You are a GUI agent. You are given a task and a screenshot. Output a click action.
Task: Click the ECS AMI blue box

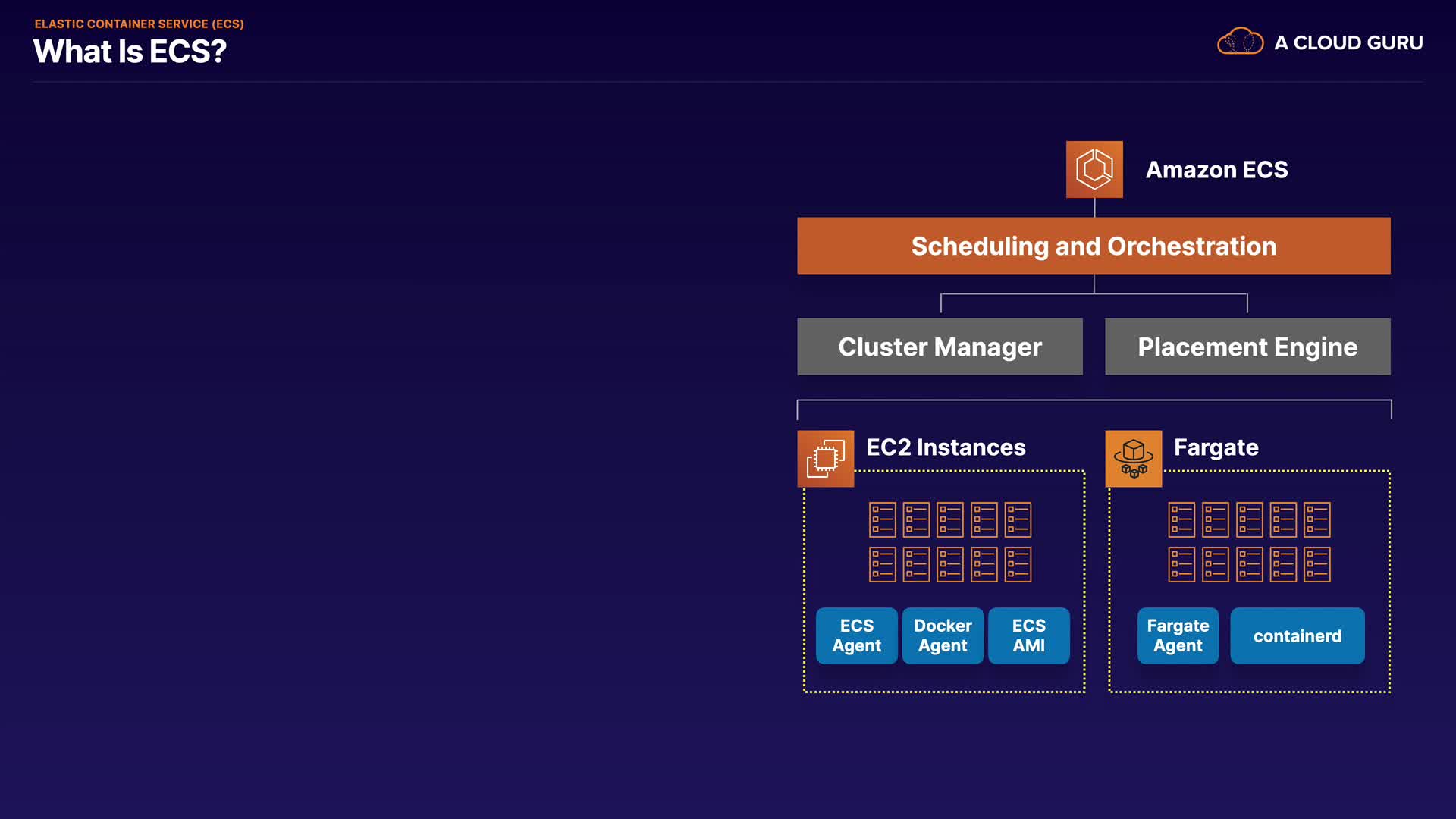pos(1028,635)
